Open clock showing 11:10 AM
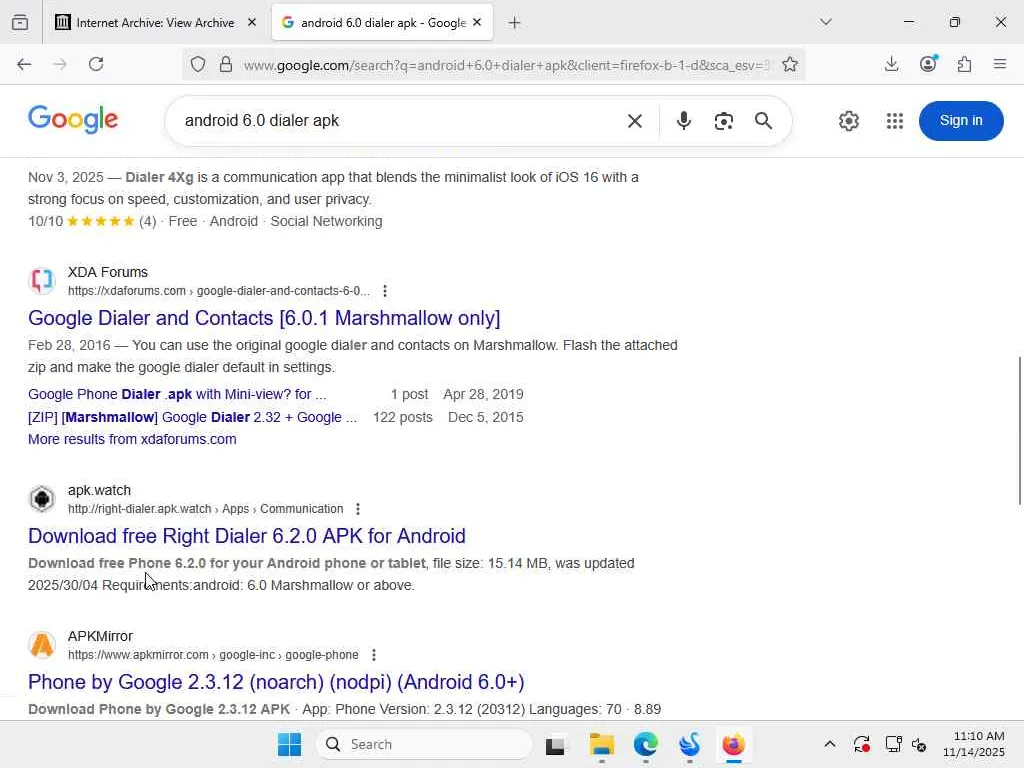 (x=974, y=744)
